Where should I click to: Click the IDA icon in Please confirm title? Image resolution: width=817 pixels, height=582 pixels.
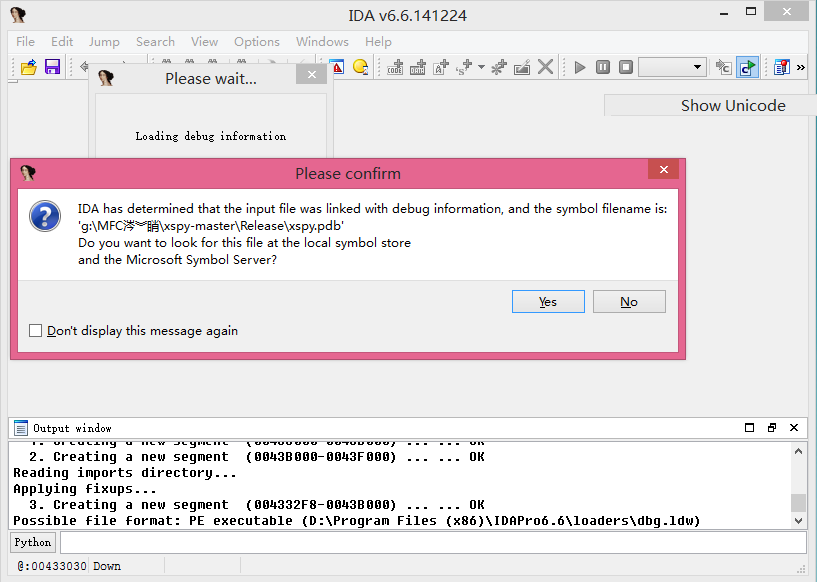[28, 173]
